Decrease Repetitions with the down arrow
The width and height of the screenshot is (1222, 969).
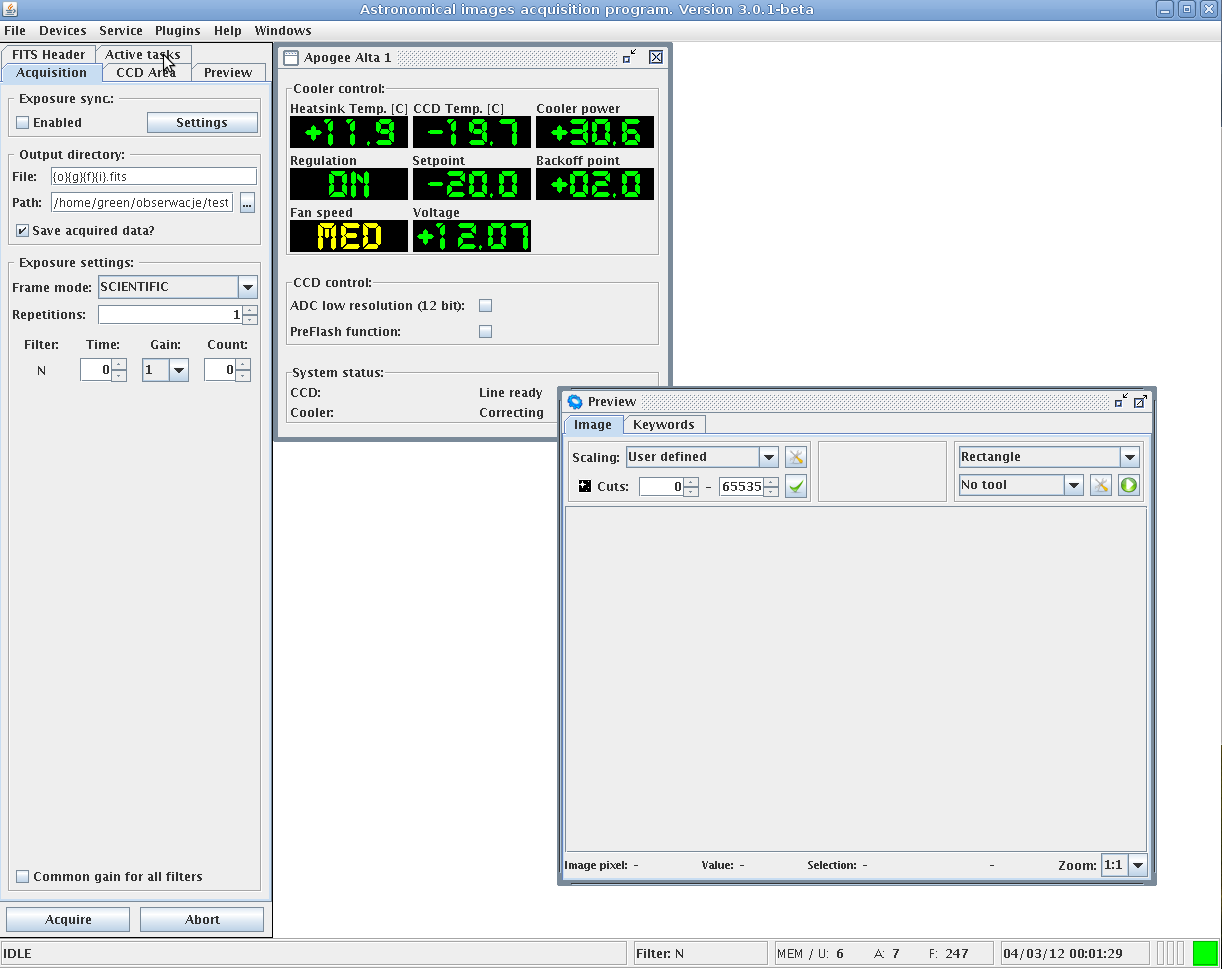(249, 320)
